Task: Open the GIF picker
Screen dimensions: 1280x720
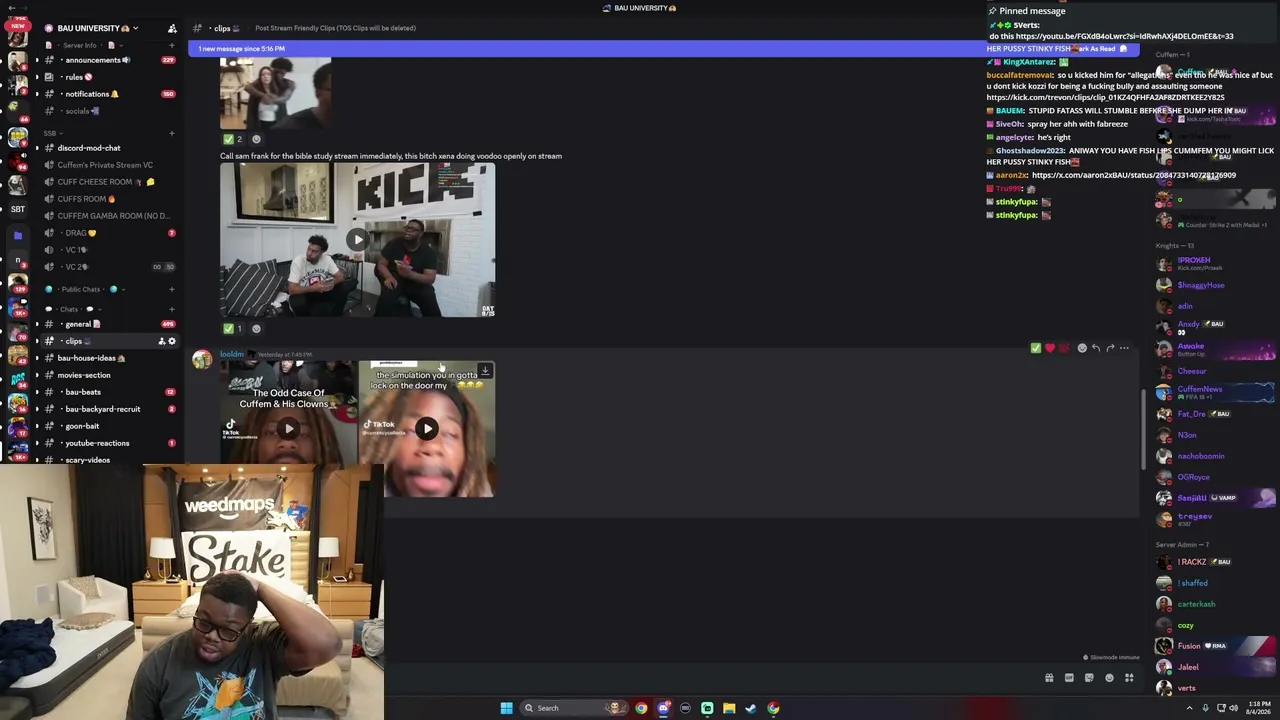Action: [1069, 678]
